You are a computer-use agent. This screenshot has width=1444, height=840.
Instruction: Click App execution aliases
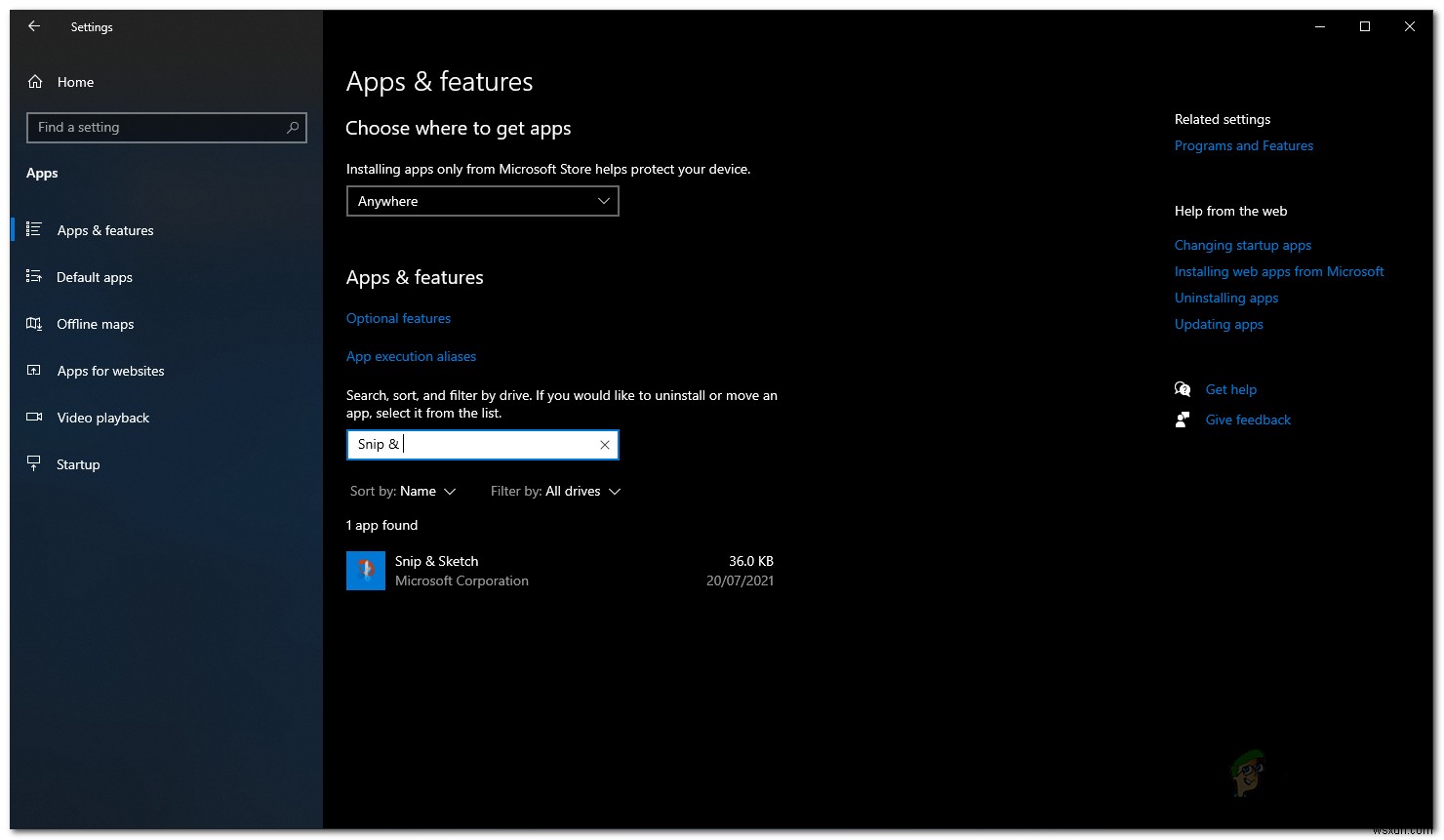pyautogui.click(x=411, y=356)
